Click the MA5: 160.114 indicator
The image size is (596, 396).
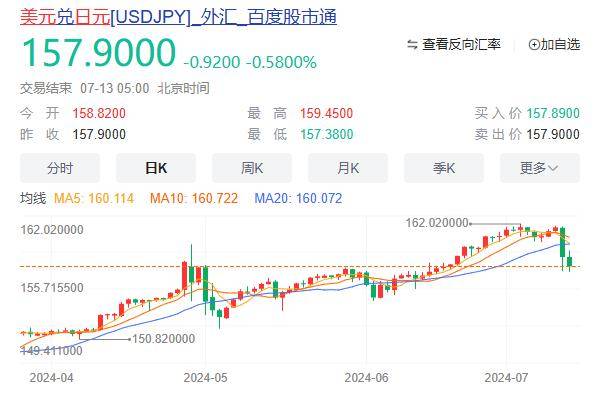point(94,198)
